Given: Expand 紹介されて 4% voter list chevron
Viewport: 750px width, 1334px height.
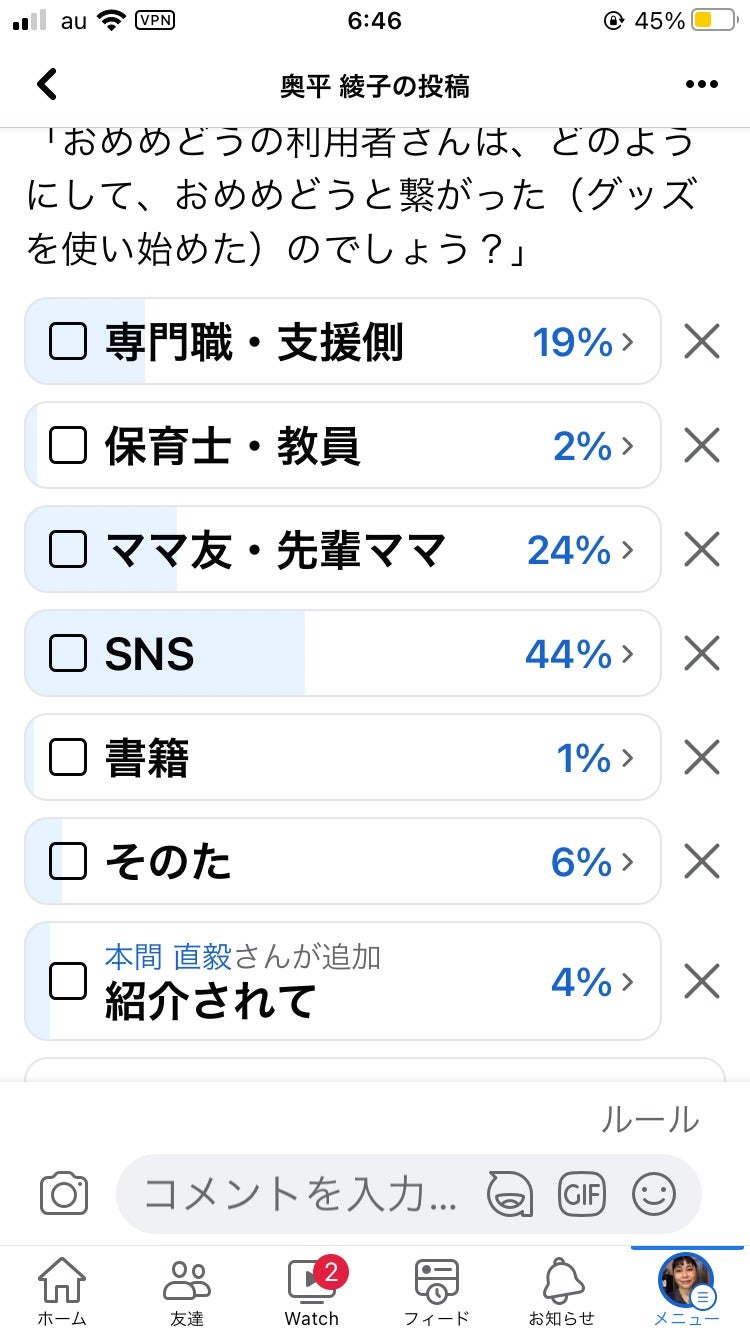Looking at the screenshot, I should (628, 982).
